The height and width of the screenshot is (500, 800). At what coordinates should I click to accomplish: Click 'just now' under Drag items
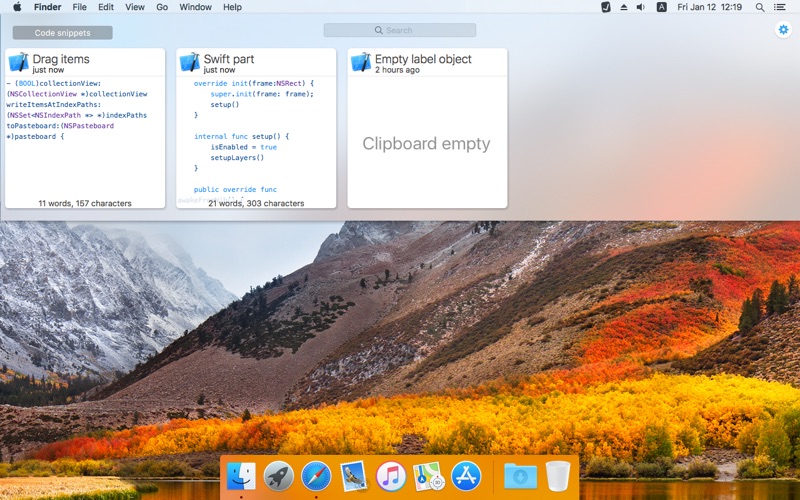click(x=48, y=70)
